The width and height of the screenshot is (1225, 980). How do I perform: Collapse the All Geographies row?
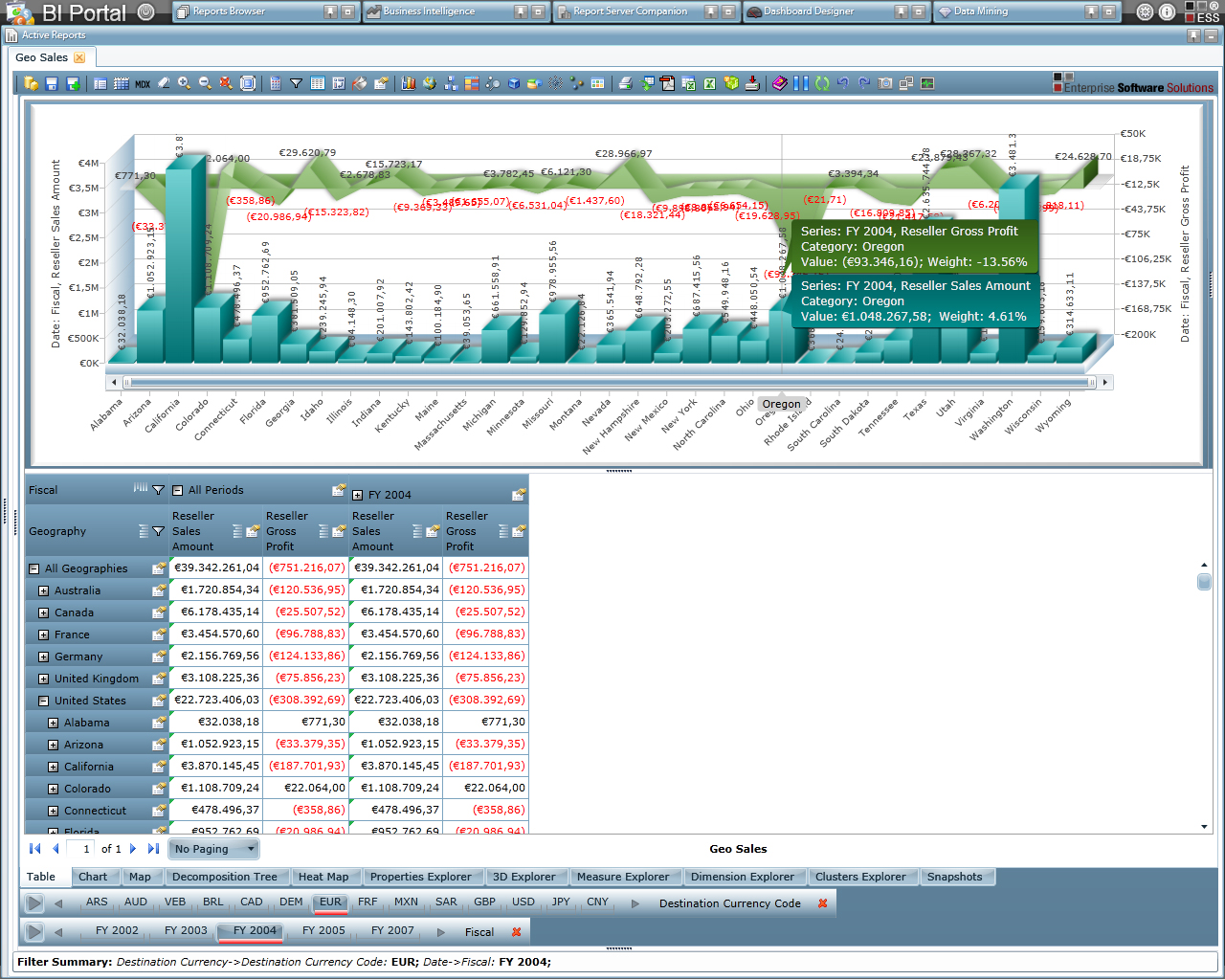[33, 568]
